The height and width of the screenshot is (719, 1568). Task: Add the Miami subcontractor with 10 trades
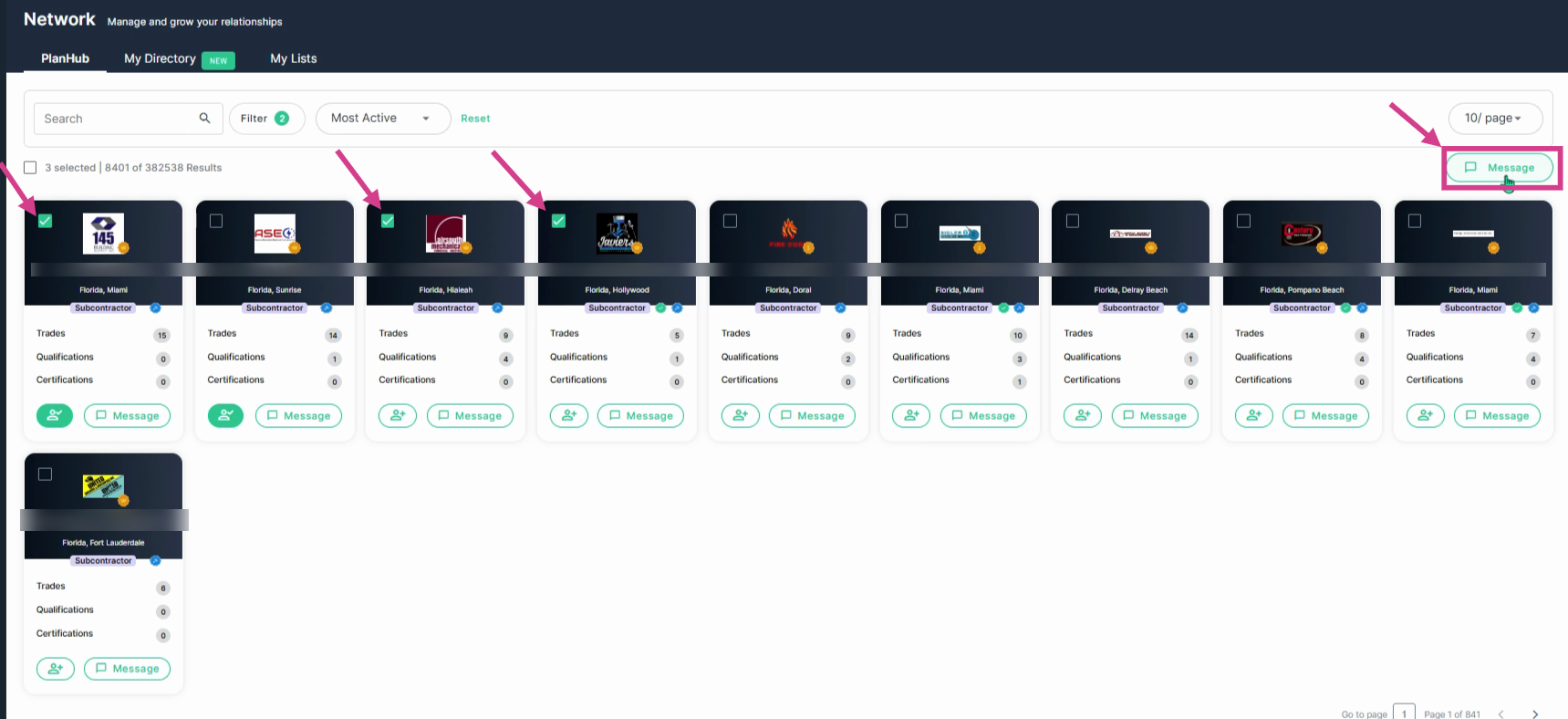[911, 416]
